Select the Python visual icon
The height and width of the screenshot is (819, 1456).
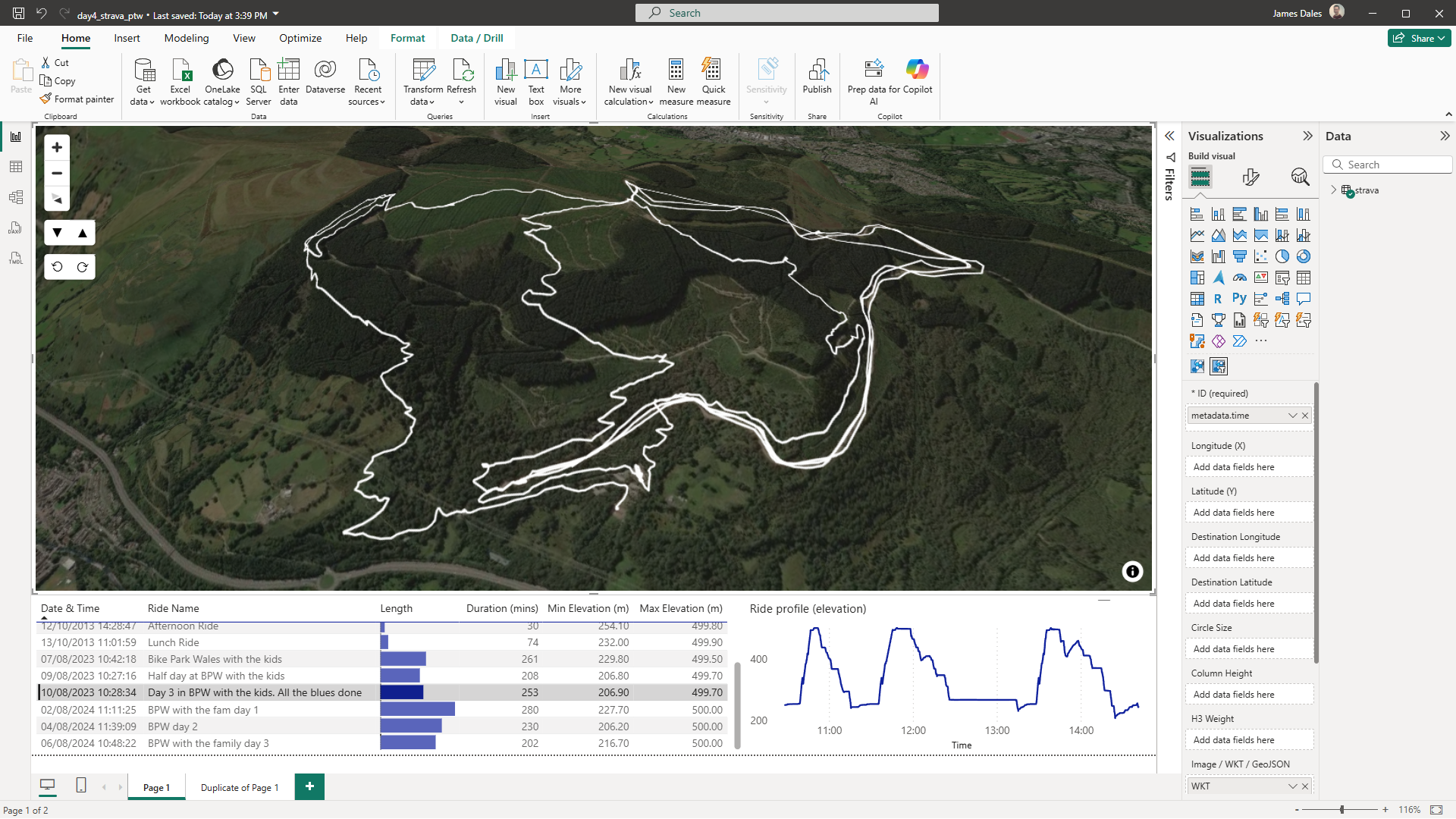tap(1239, 299)
